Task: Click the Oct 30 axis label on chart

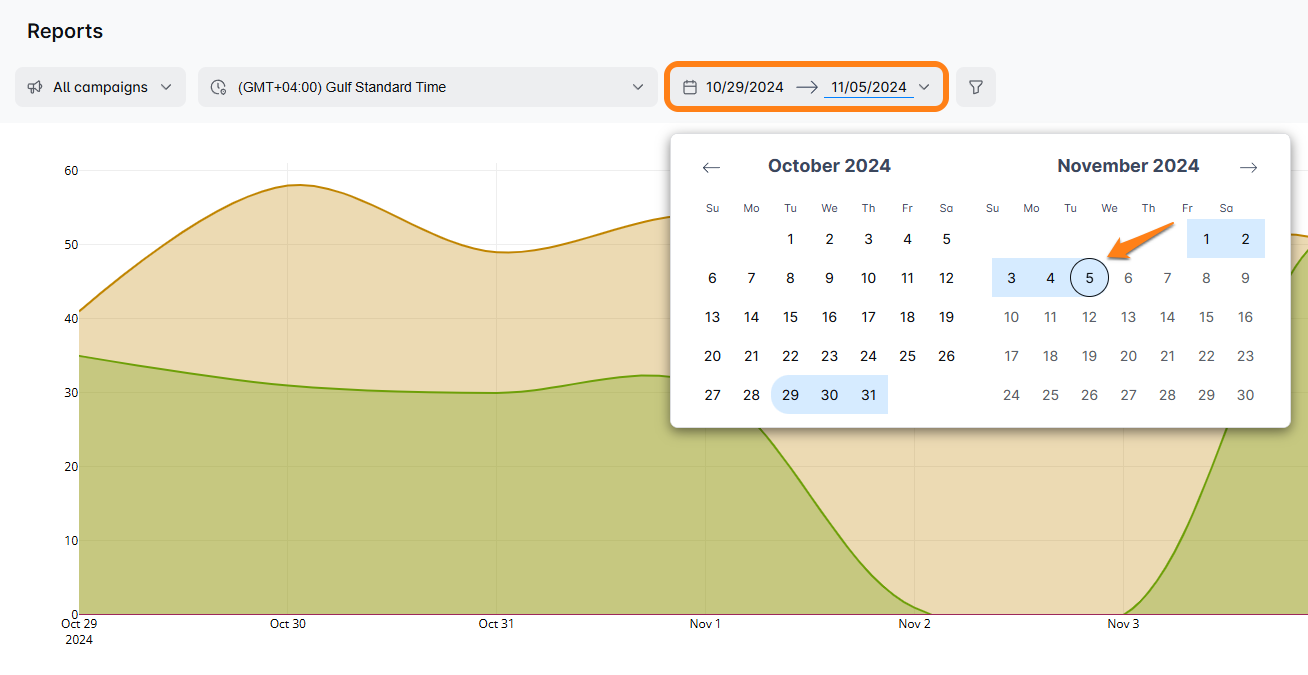Action: point(287,624)
